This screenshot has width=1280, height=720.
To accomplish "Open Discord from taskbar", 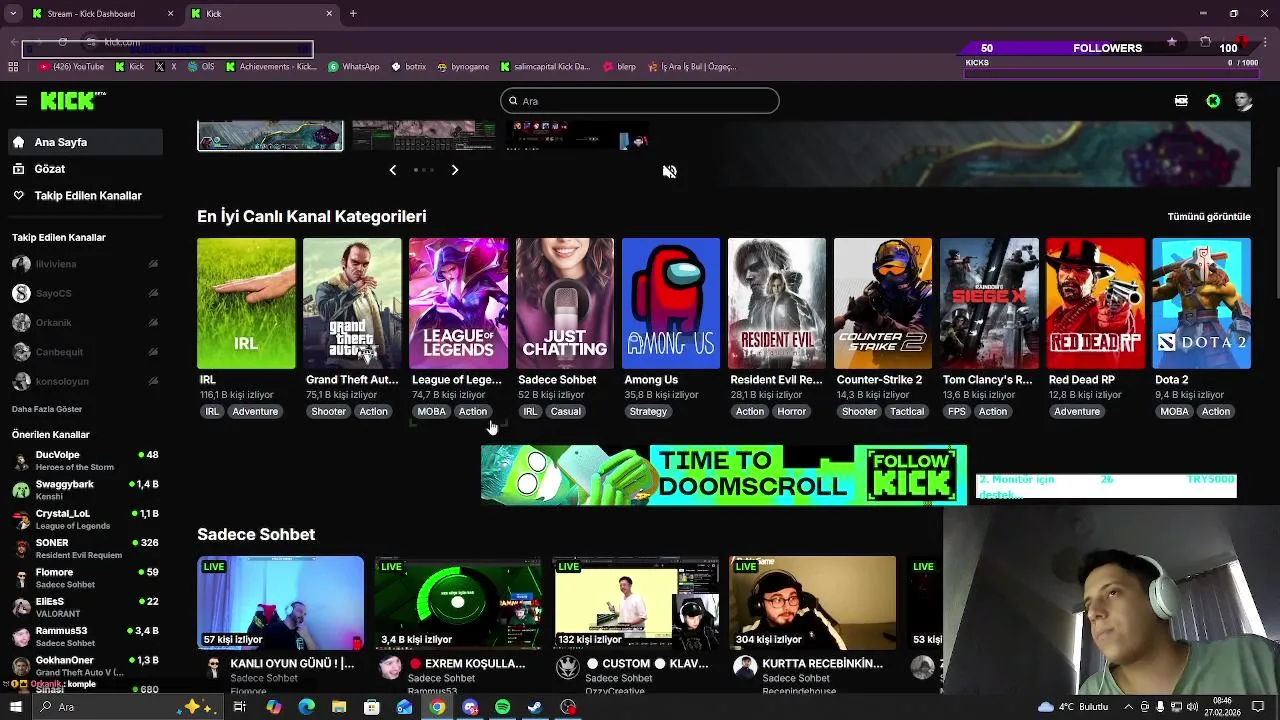I will (x=470, y=707).
